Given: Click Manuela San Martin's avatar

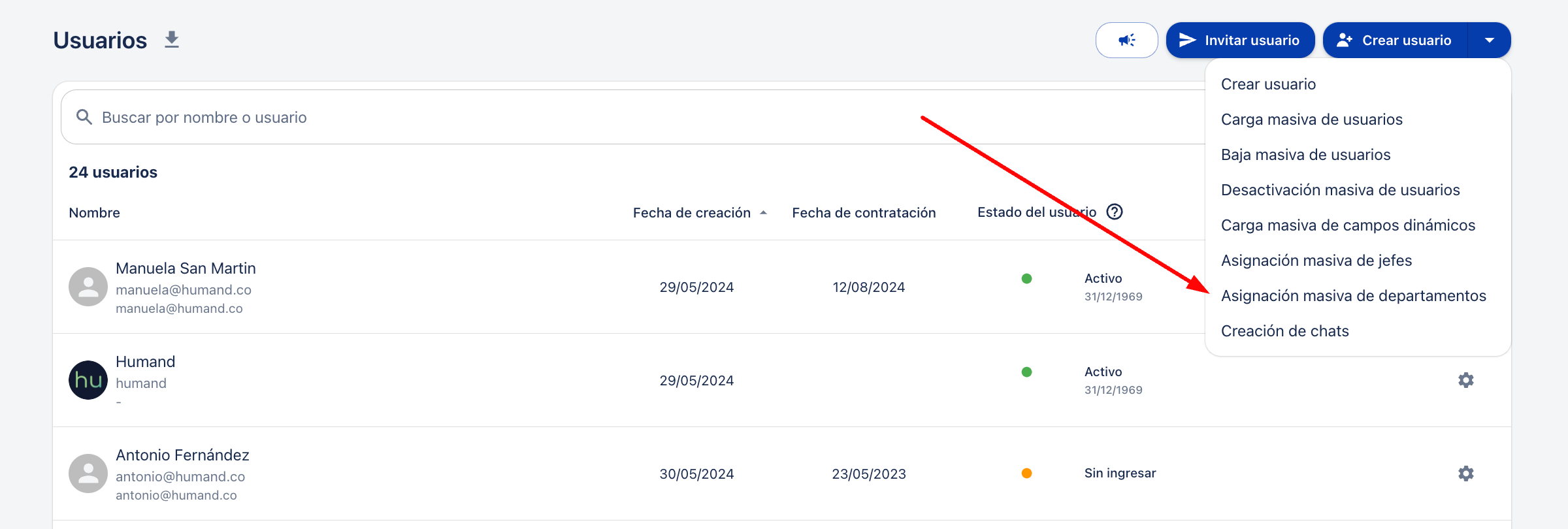Looking at the screenshot, I should (x=88, y=287).
